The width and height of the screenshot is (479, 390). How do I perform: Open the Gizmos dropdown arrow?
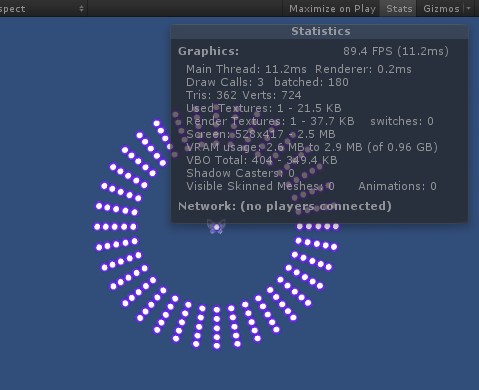469,8
